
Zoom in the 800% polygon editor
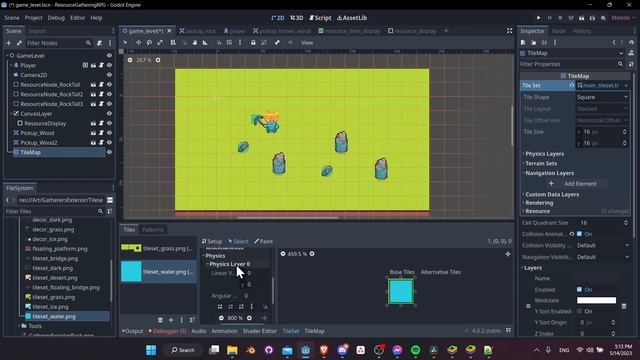coord(249,318)
